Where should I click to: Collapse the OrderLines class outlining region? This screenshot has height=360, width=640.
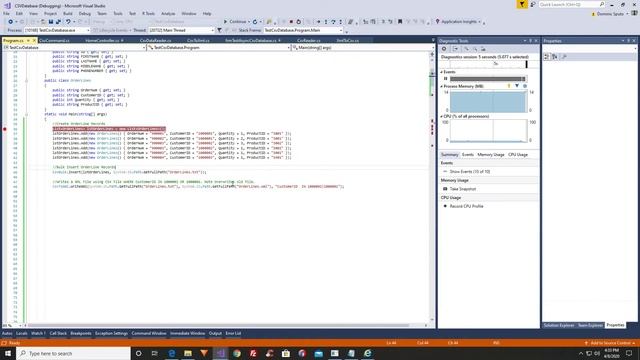(x=27, y=80)
